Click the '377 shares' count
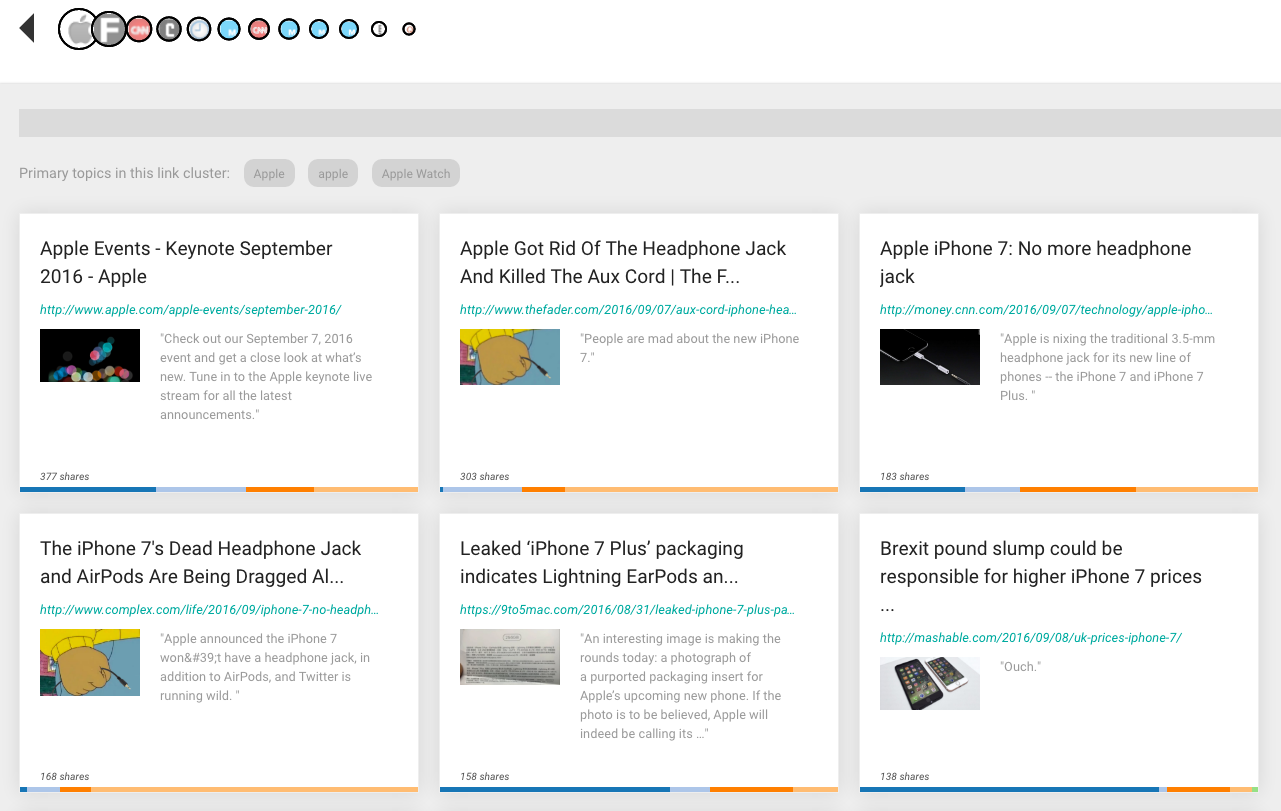1281x811 pixels. [x=65, y=477]
